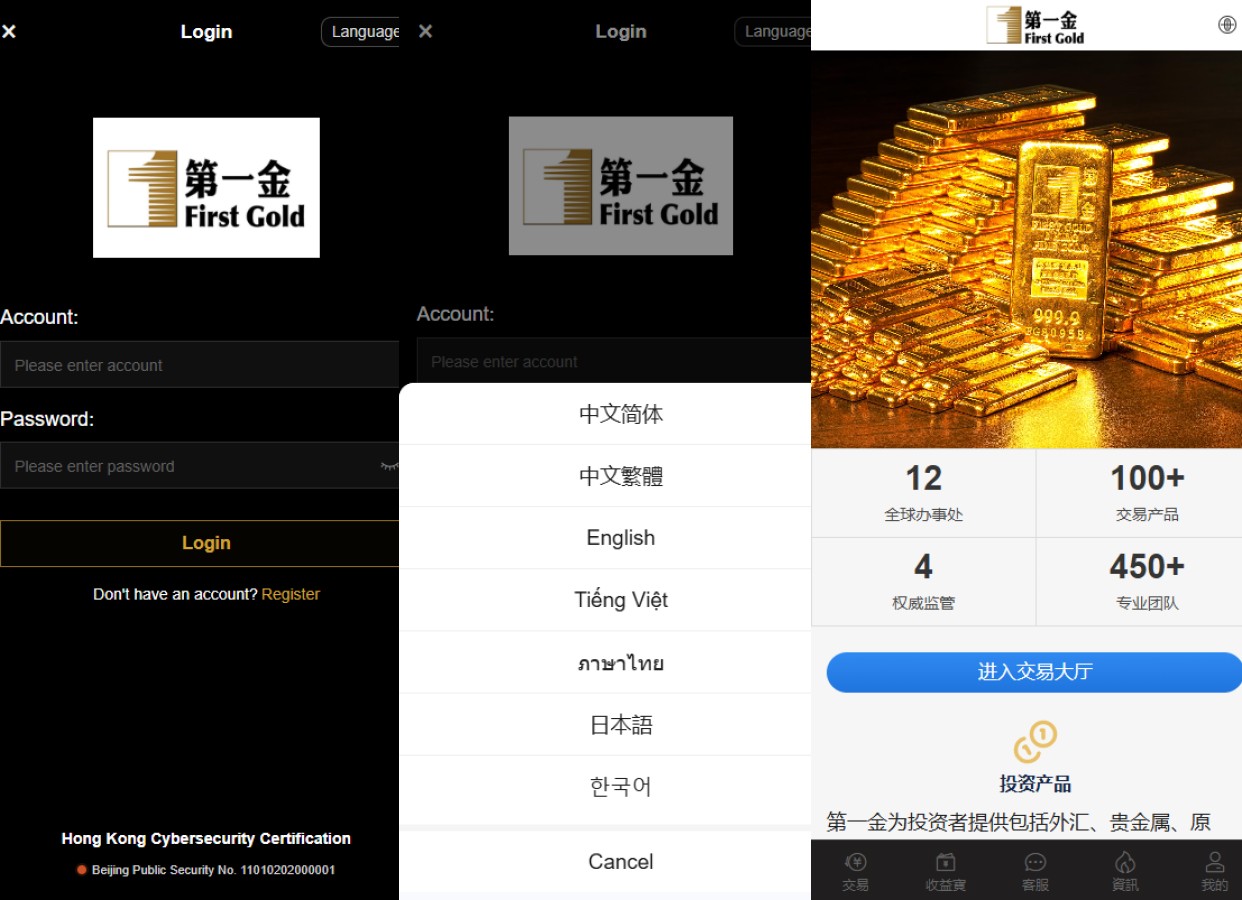Click the gold-outlined Login button
Viewport: 1242px width, 900px height.
click(x=200, y=543)
